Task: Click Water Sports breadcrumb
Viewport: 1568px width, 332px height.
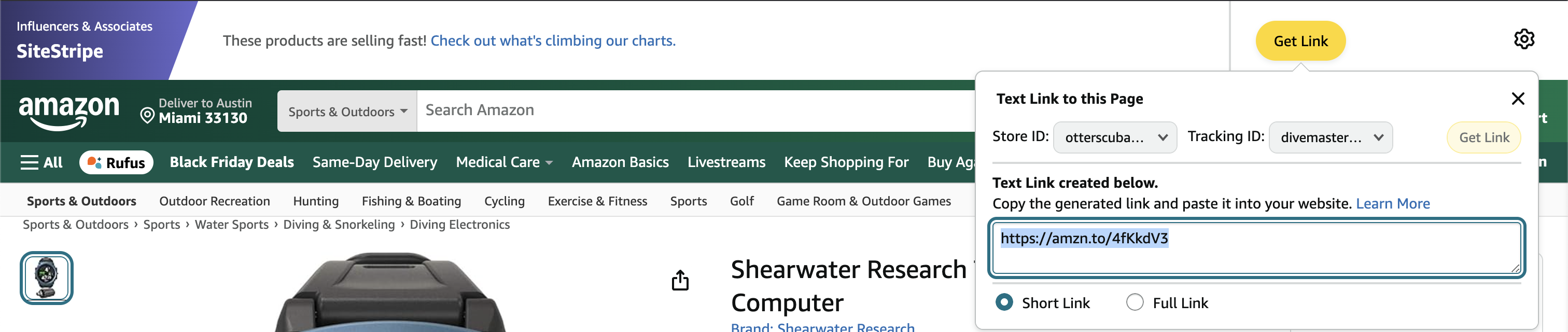Action: pyautogui.click(x=231, y=225)
